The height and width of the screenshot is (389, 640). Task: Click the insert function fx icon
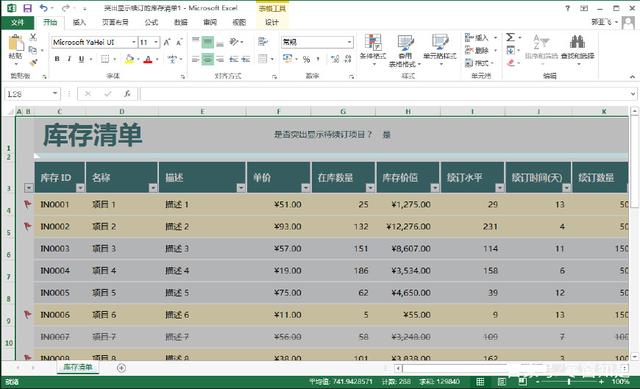pyautogui.click(x=127, y=94)
